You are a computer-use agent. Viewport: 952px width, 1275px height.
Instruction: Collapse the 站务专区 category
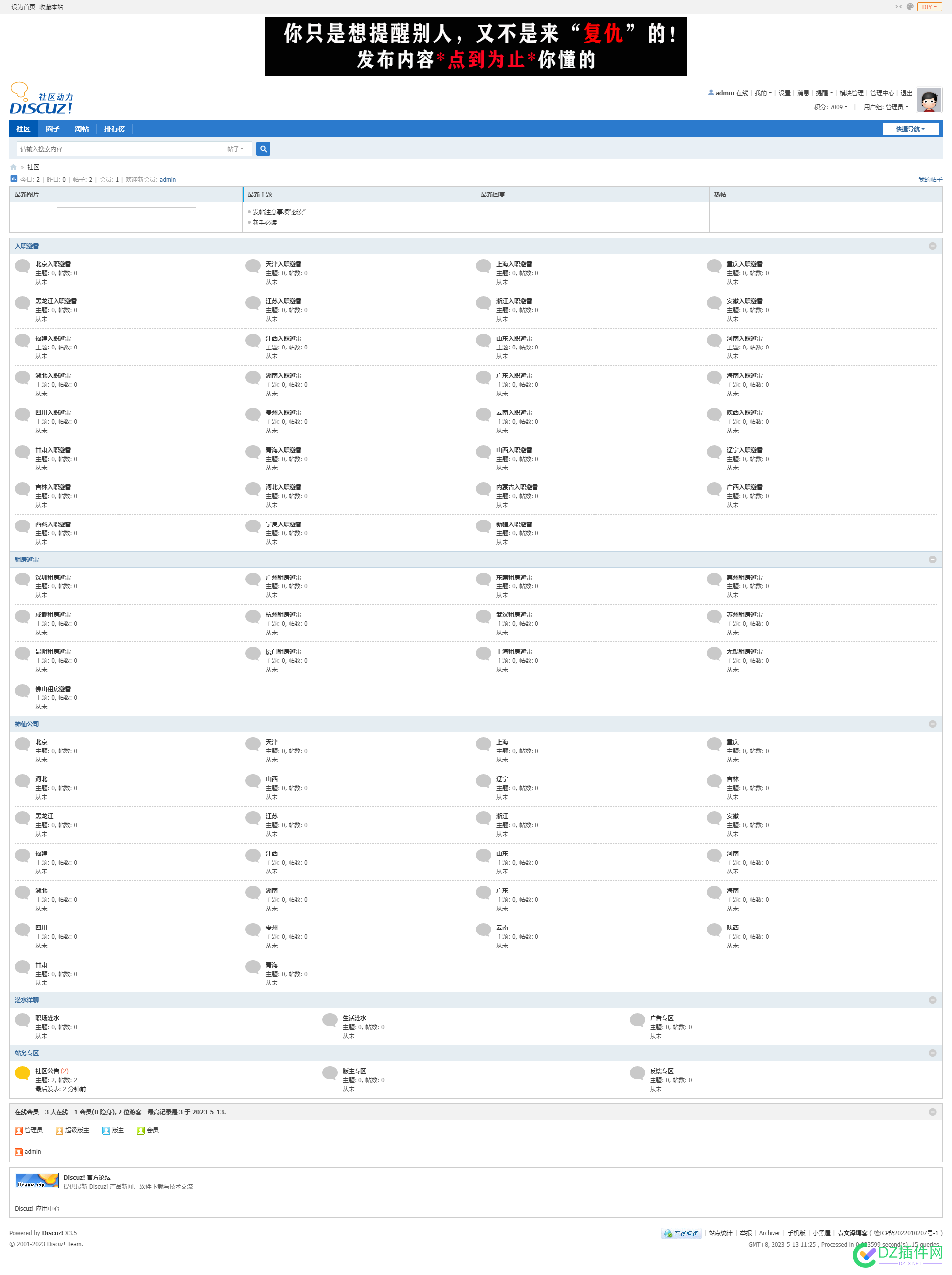[932, 1053]
